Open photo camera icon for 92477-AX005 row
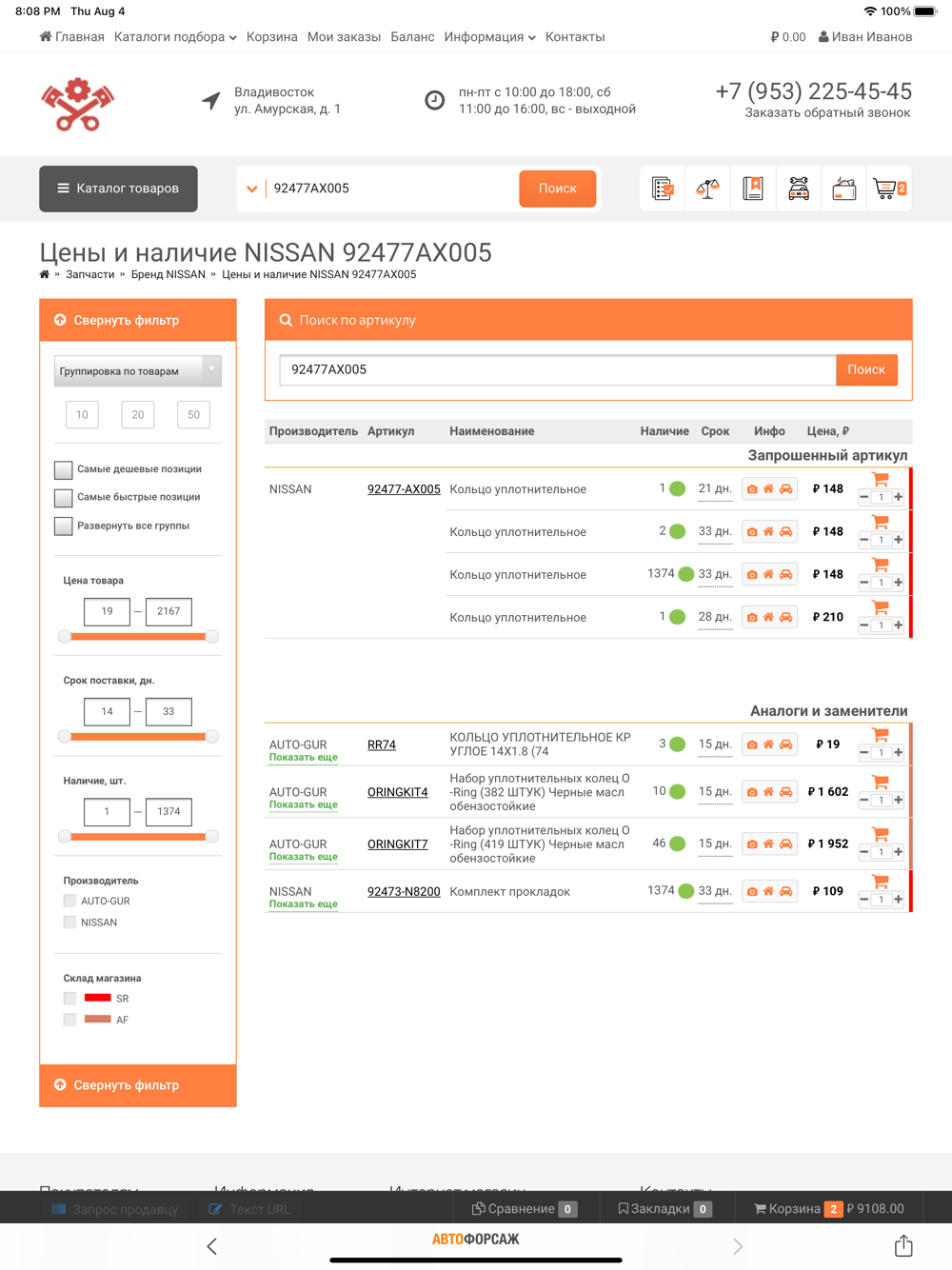Image resolution: width=952 pixels, height=1270 pixels. (x=752, y=489)
